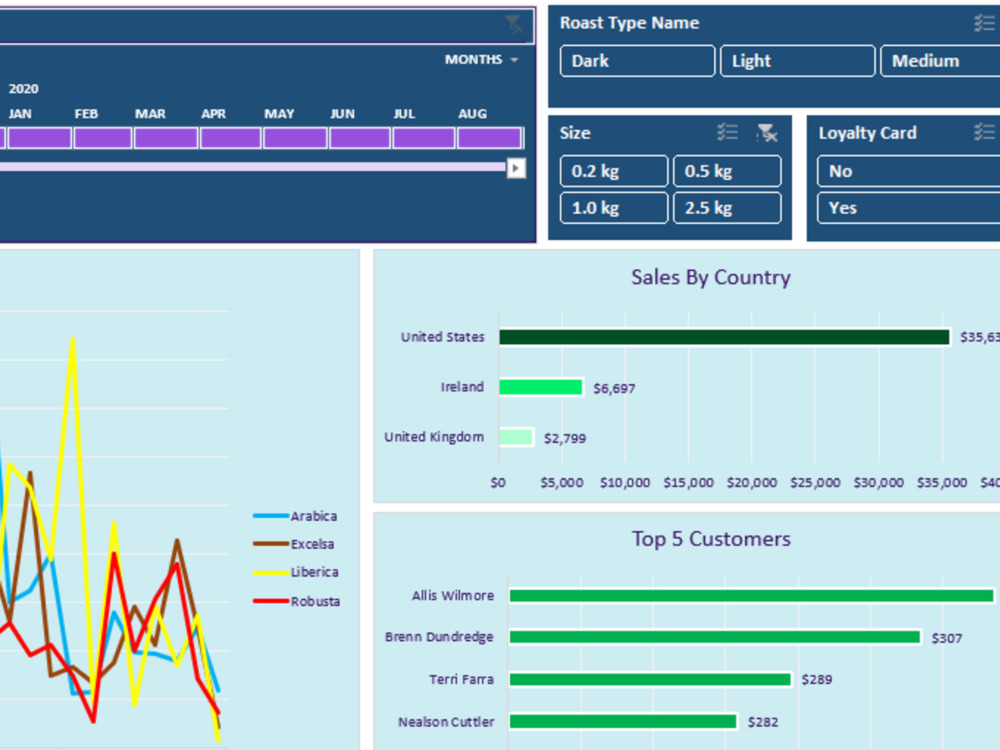Click the Arabica legend entry

(295, 516)
